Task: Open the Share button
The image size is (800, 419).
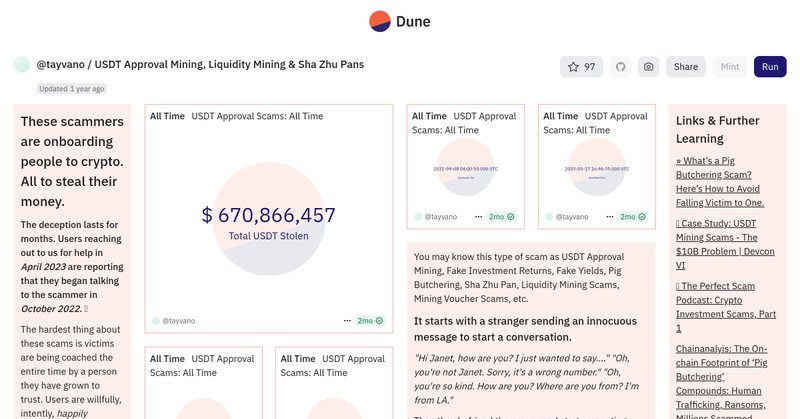Action: 686,67
